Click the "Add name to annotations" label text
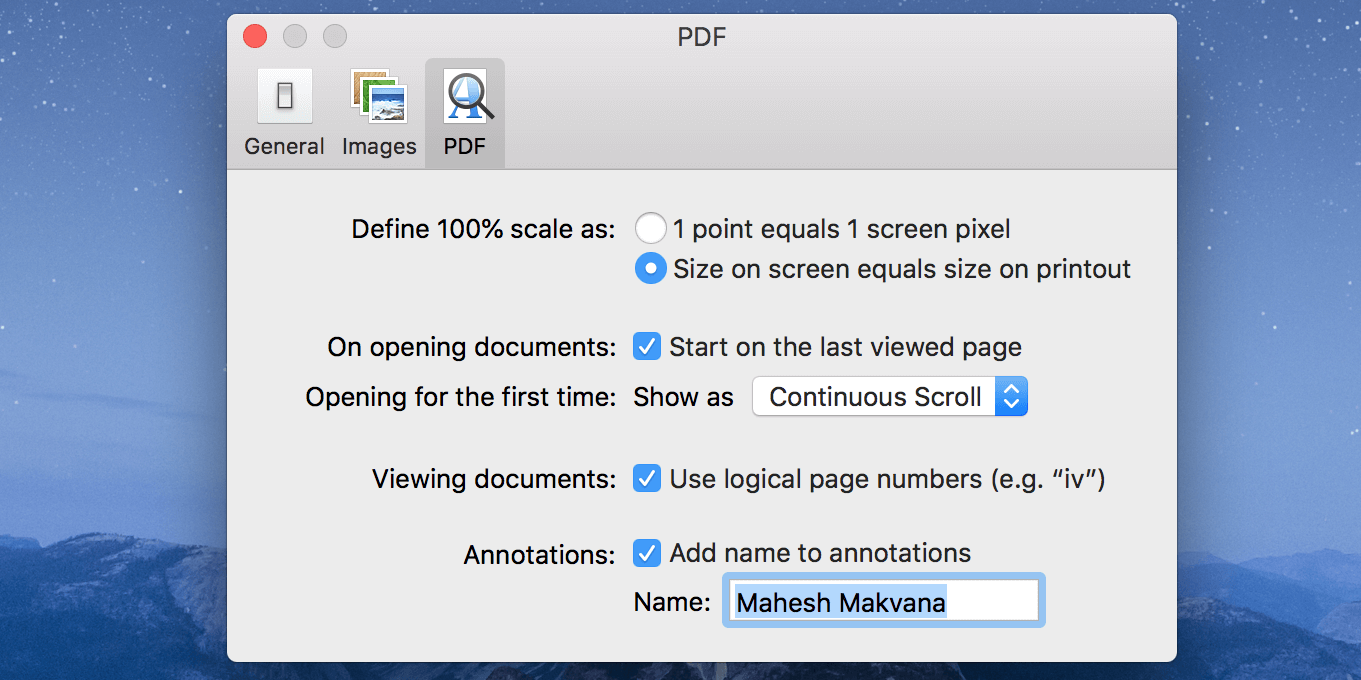This screenshot has width=1361, height=680. (x=820, y=553)
